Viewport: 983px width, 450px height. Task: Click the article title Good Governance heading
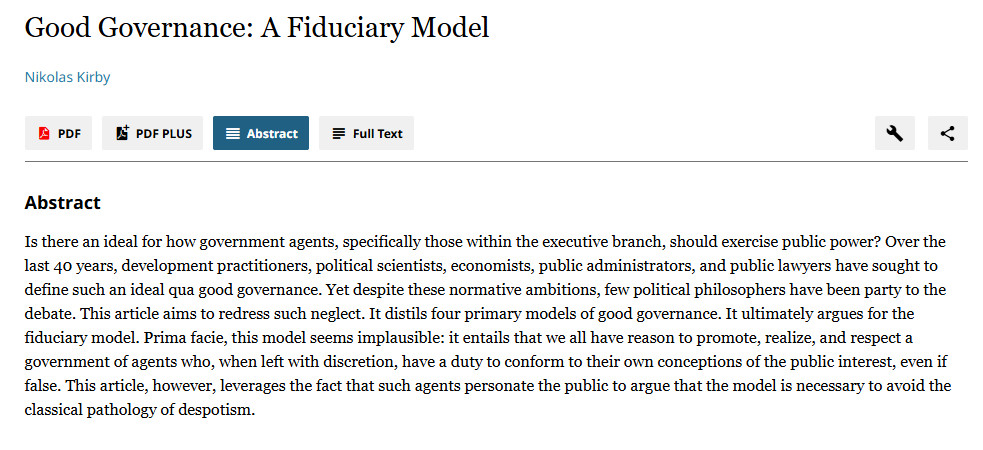click(x=256, y=28)
